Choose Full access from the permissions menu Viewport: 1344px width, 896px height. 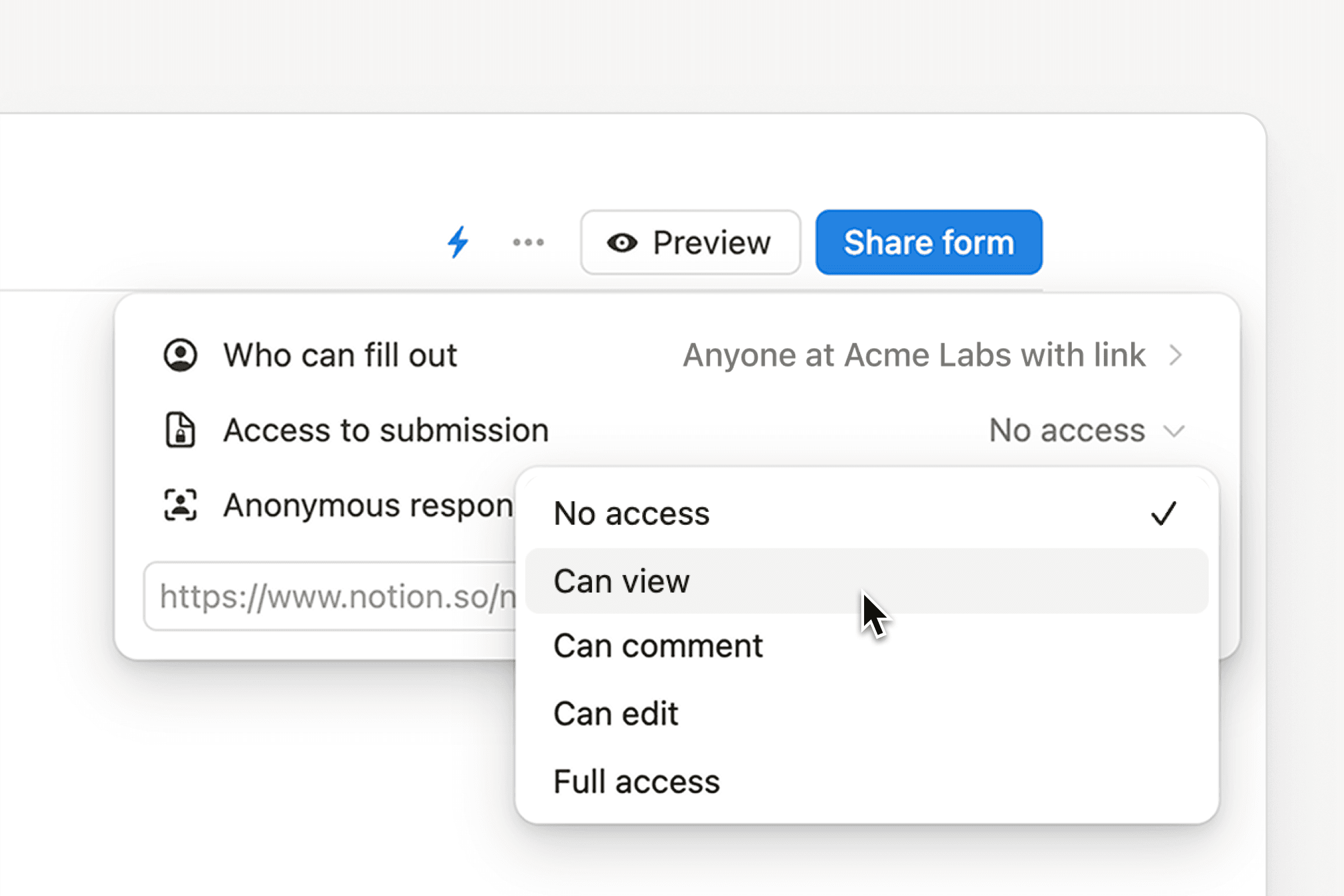pos(636,782)
